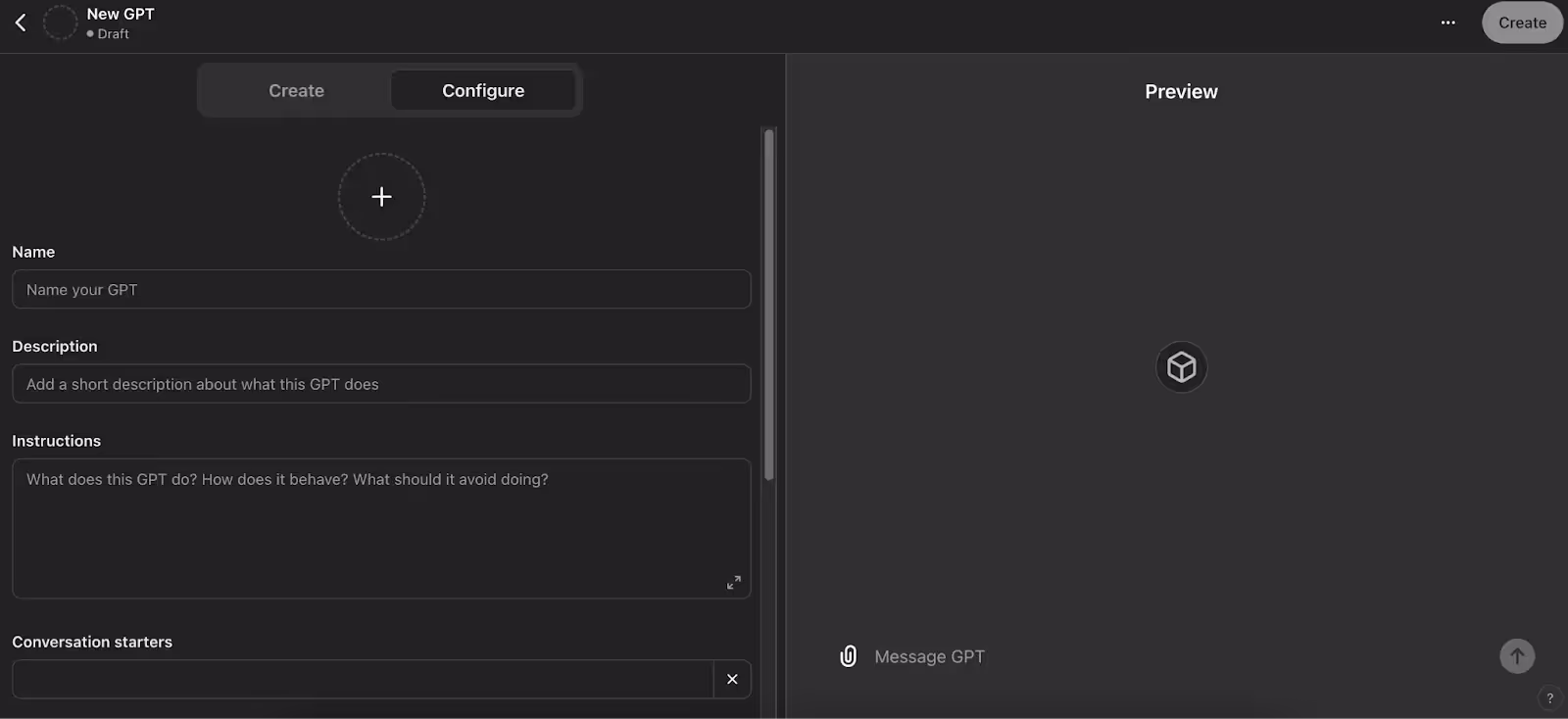Click the cube icon in Preview
This screenshot has width=1568, height=719.
click(x=1182, y=367)
